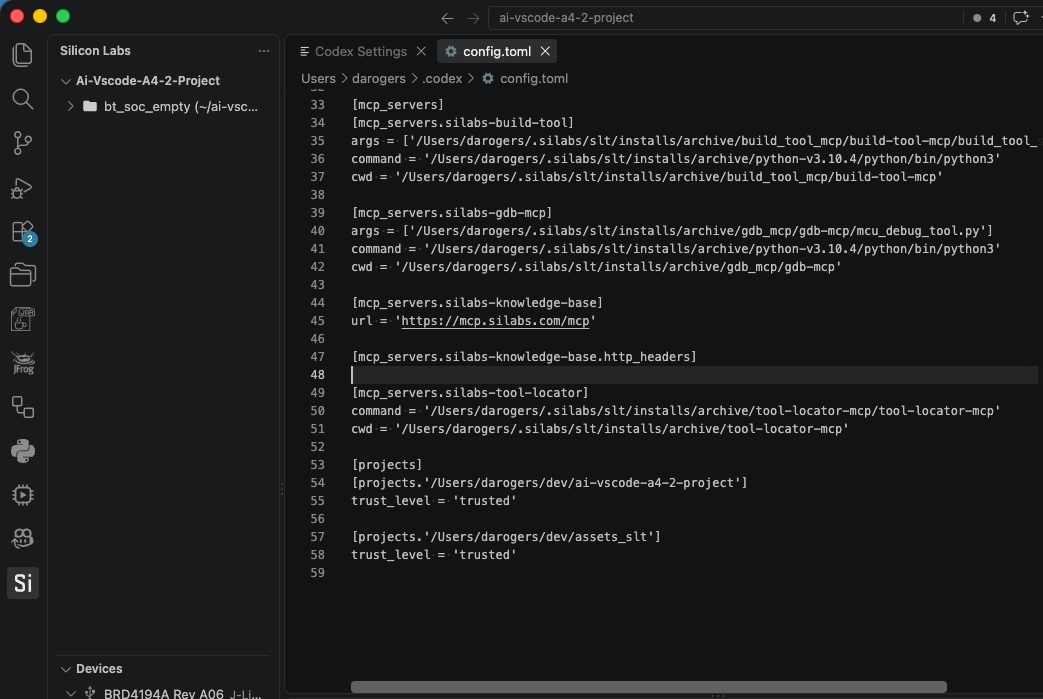Place cursor on empty line 48
Screen dimensions: 1043x699
point(694,375)
